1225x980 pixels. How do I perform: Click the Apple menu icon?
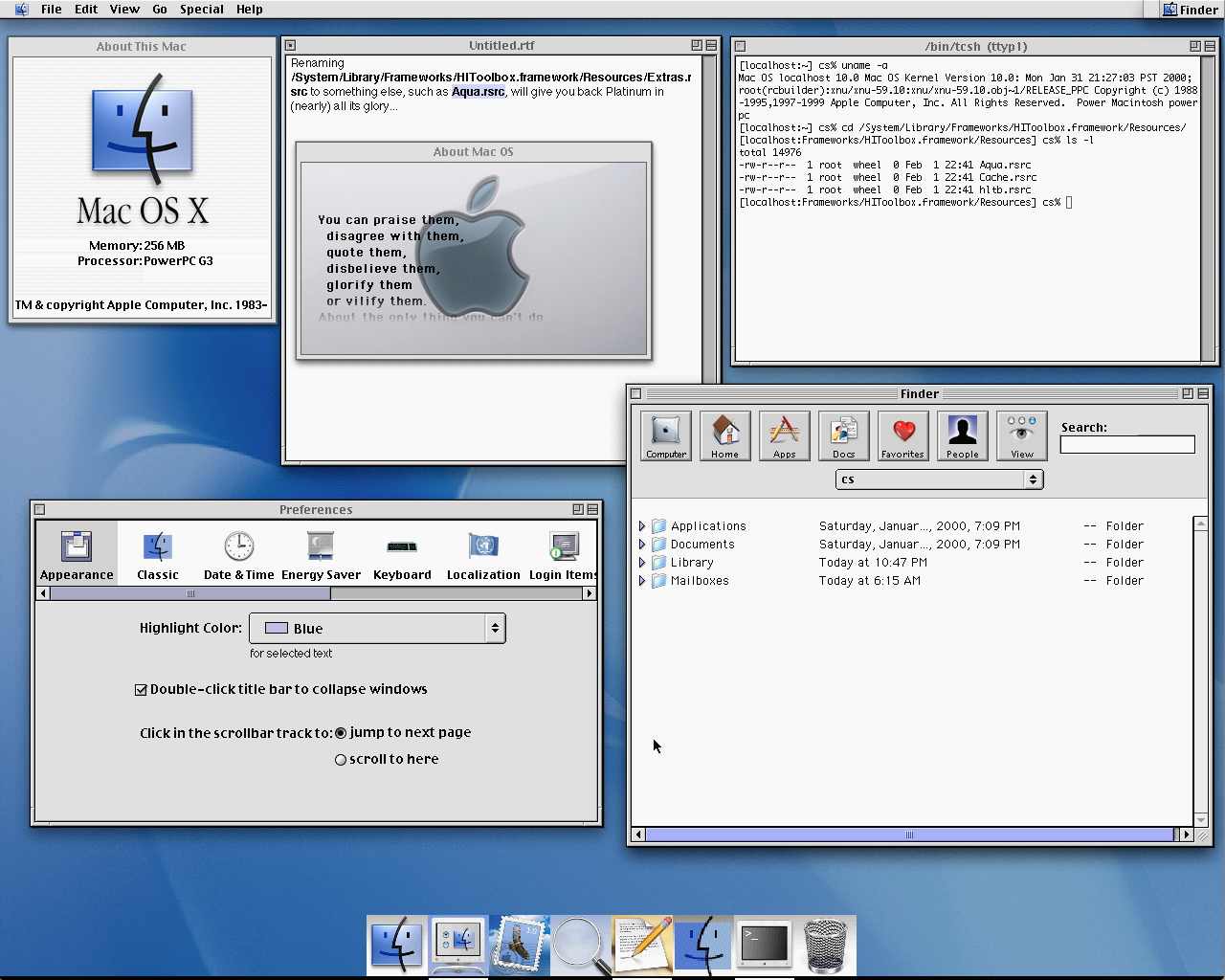pyautogui.click(x=21, y=10)
